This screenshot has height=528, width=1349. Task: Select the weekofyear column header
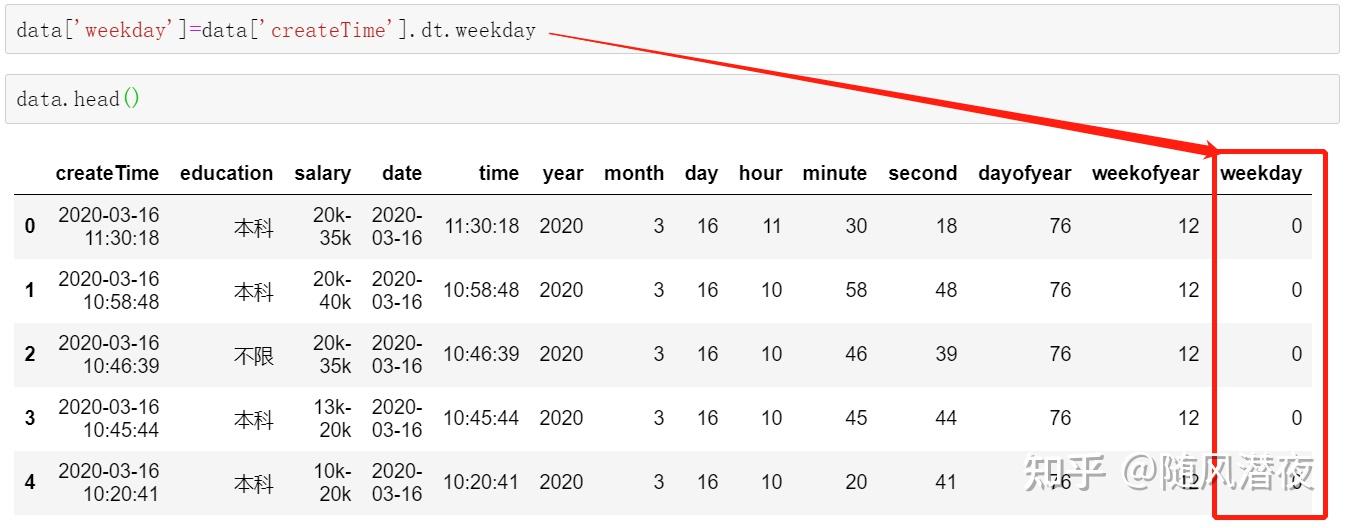pos(1145,173)
